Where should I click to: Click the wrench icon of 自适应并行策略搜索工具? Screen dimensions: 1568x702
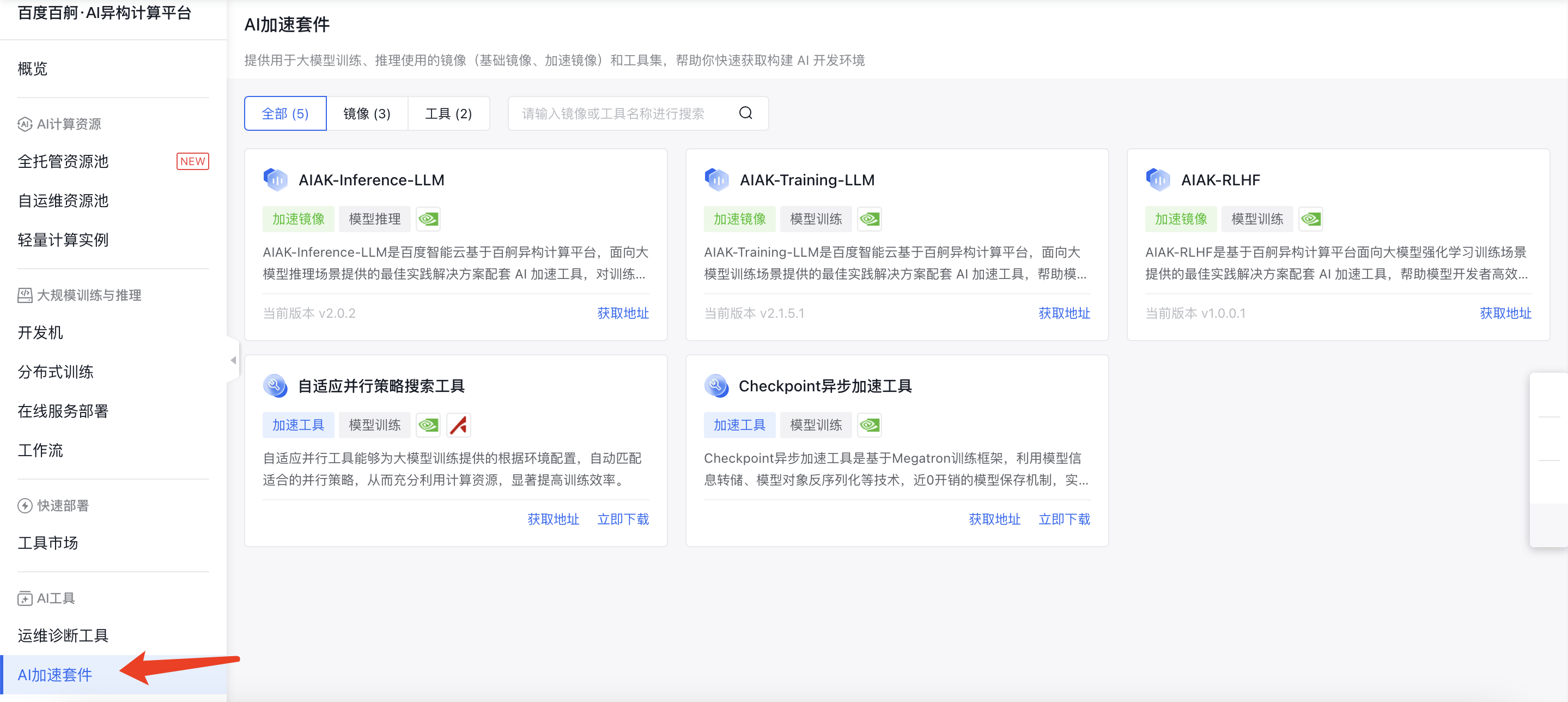pos(276,385)
